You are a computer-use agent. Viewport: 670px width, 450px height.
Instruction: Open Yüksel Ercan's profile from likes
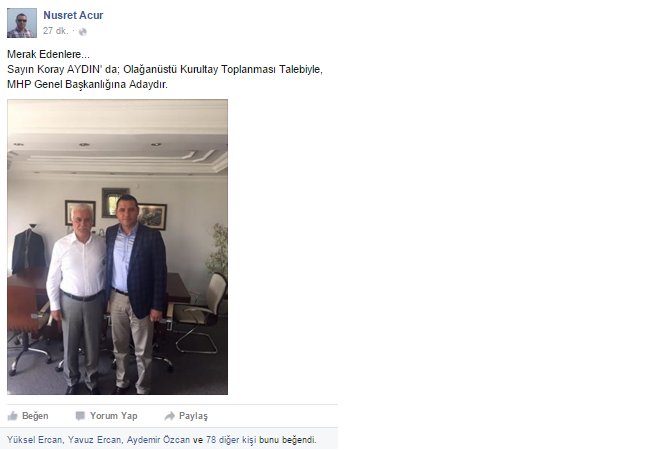[34, 440]
